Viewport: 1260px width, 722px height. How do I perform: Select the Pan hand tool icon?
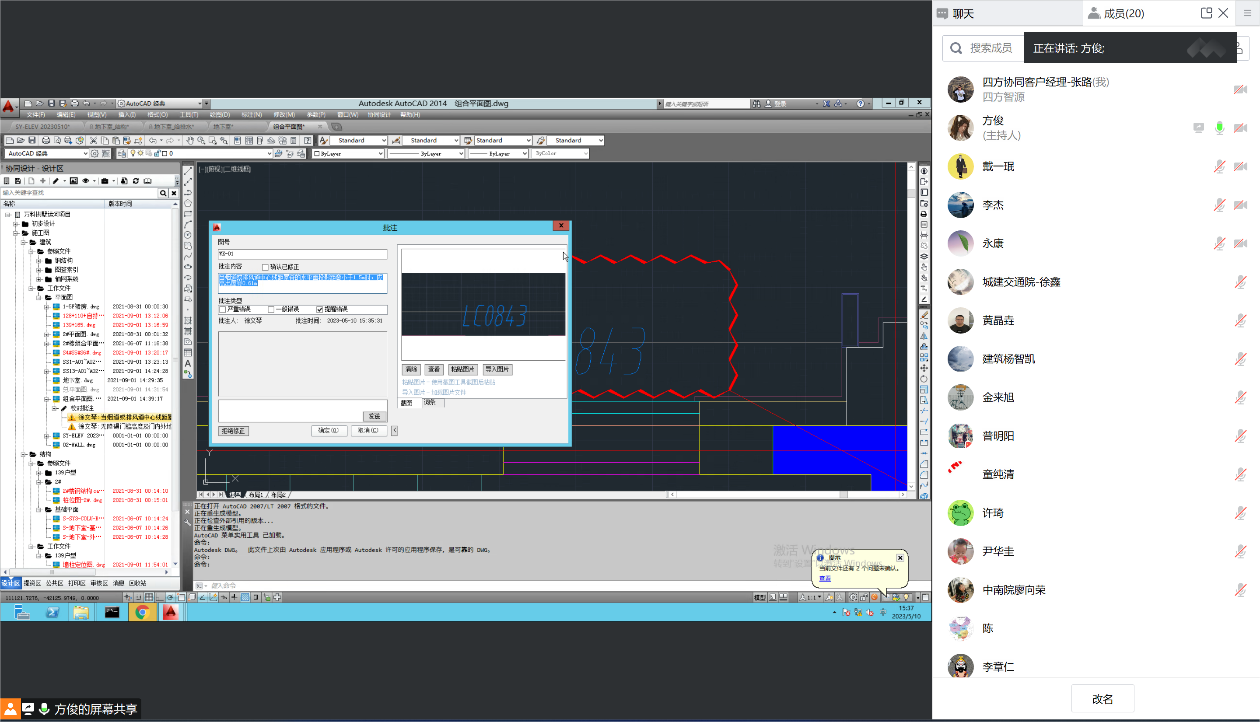coord(189,140)
